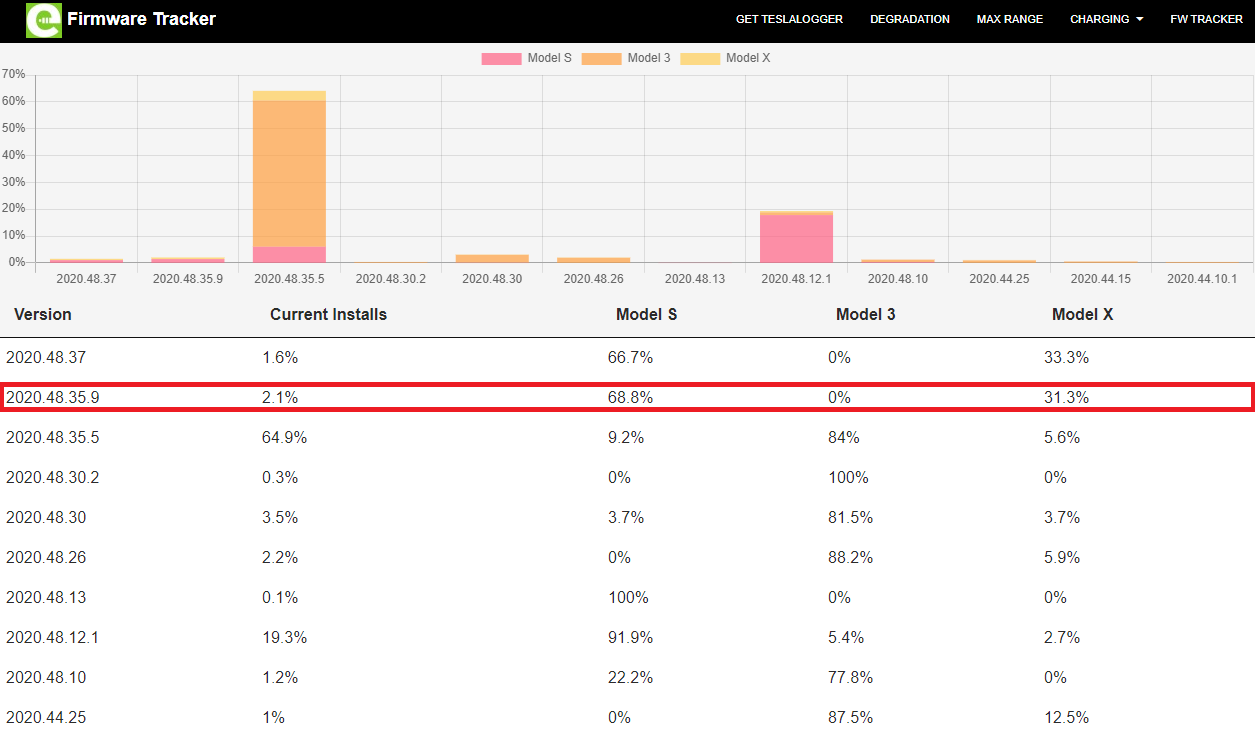This screenshot has height=737, width=1255.
Task: Toggle the Model X legend swatch
Action: 700,59
